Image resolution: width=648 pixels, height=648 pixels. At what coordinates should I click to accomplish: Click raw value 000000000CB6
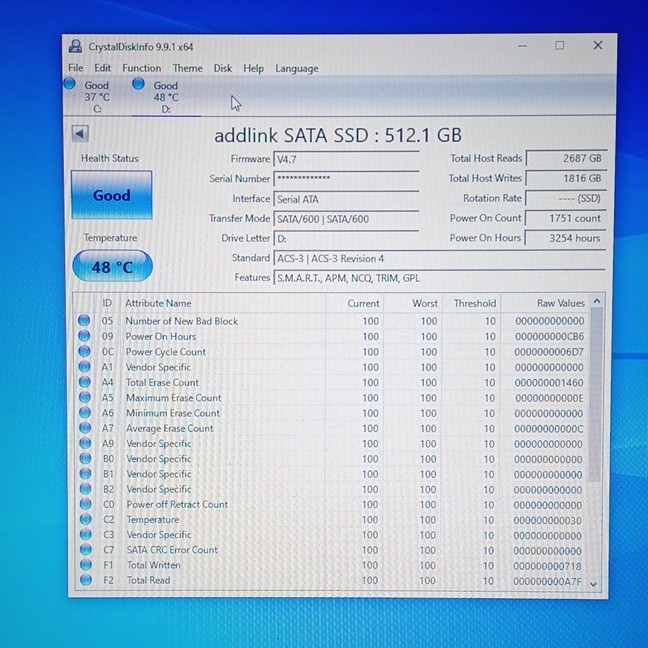pyautogui.click(x=549, y=336)
